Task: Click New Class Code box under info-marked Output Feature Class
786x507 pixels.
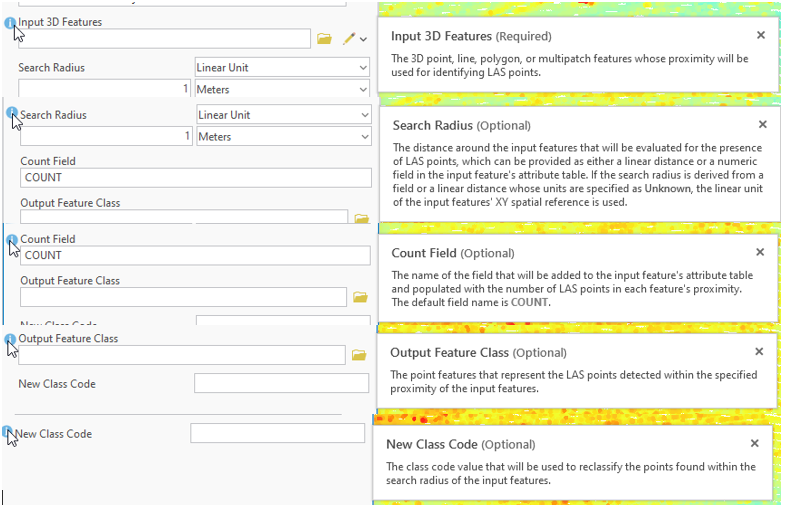Action: (282, 384)
